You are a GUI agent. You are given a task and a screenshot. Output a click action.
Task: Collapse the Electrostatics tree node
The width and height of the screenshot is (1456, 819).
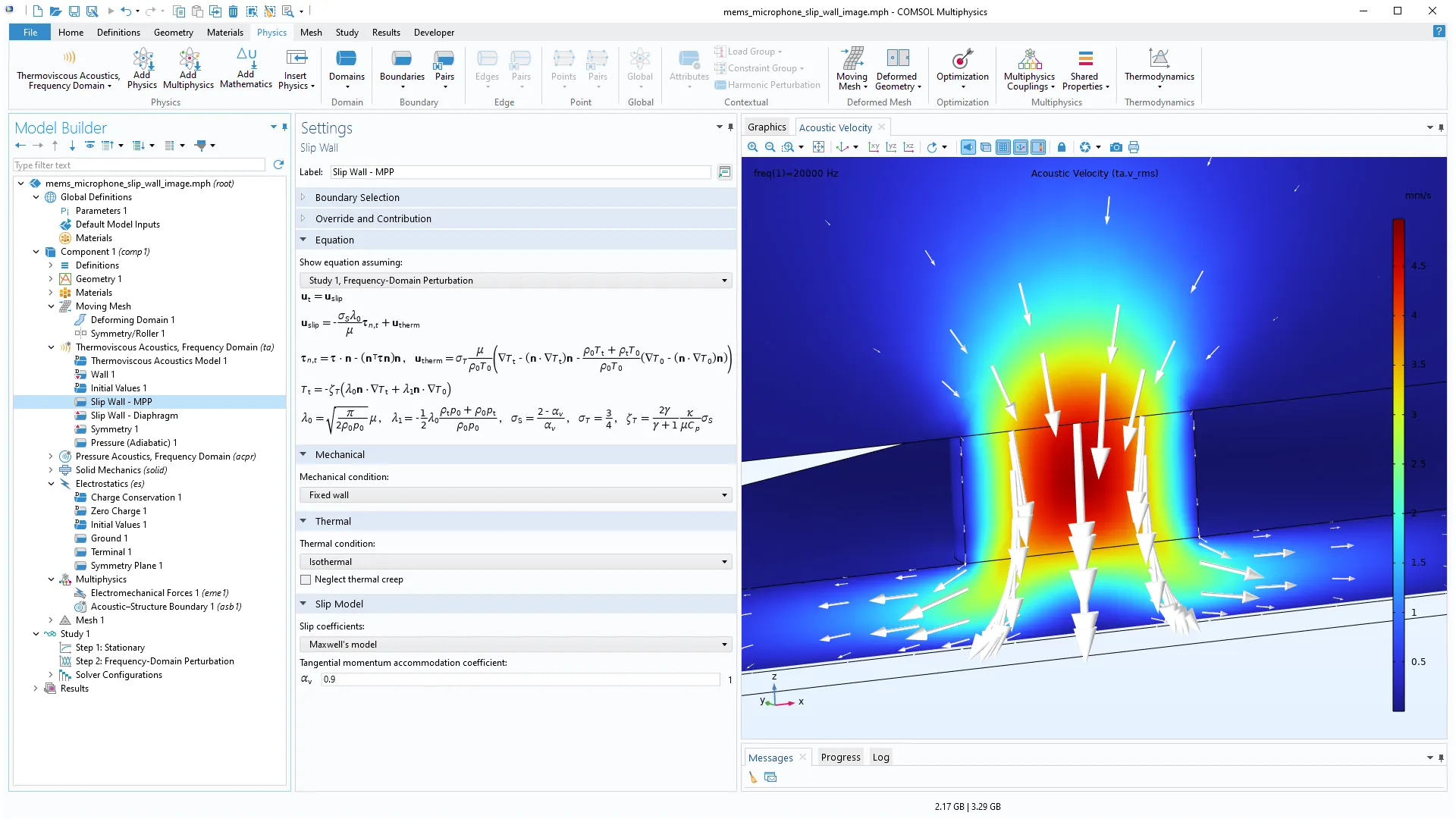[x=51, y=484]
